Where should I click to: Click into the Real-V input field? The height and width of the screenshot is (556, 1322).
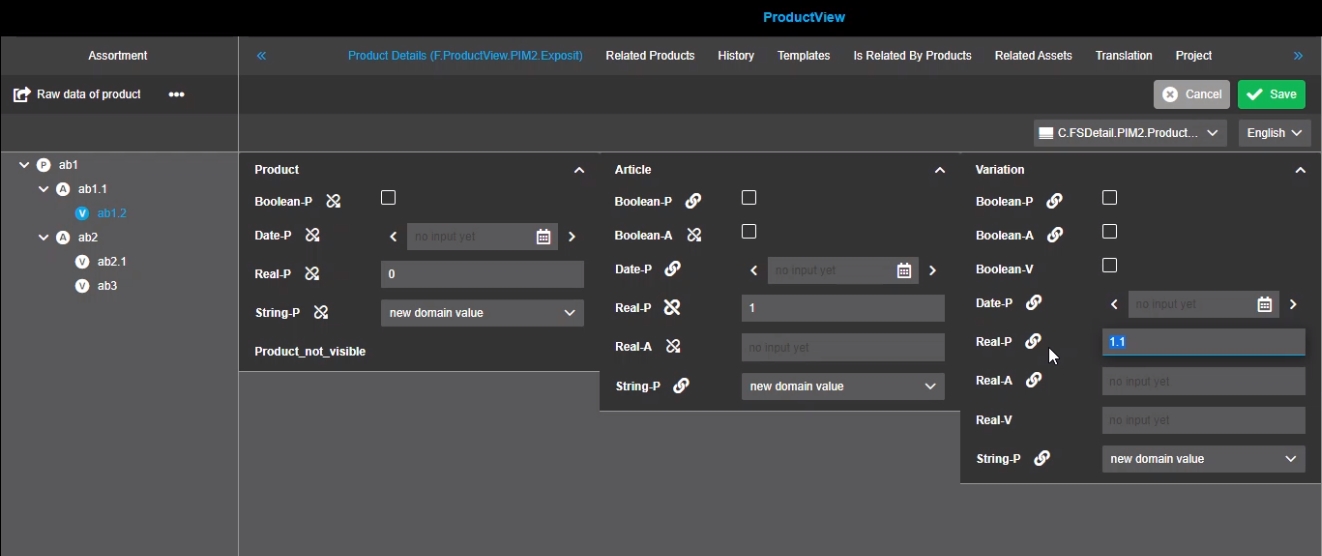(x=1203, y=420)
